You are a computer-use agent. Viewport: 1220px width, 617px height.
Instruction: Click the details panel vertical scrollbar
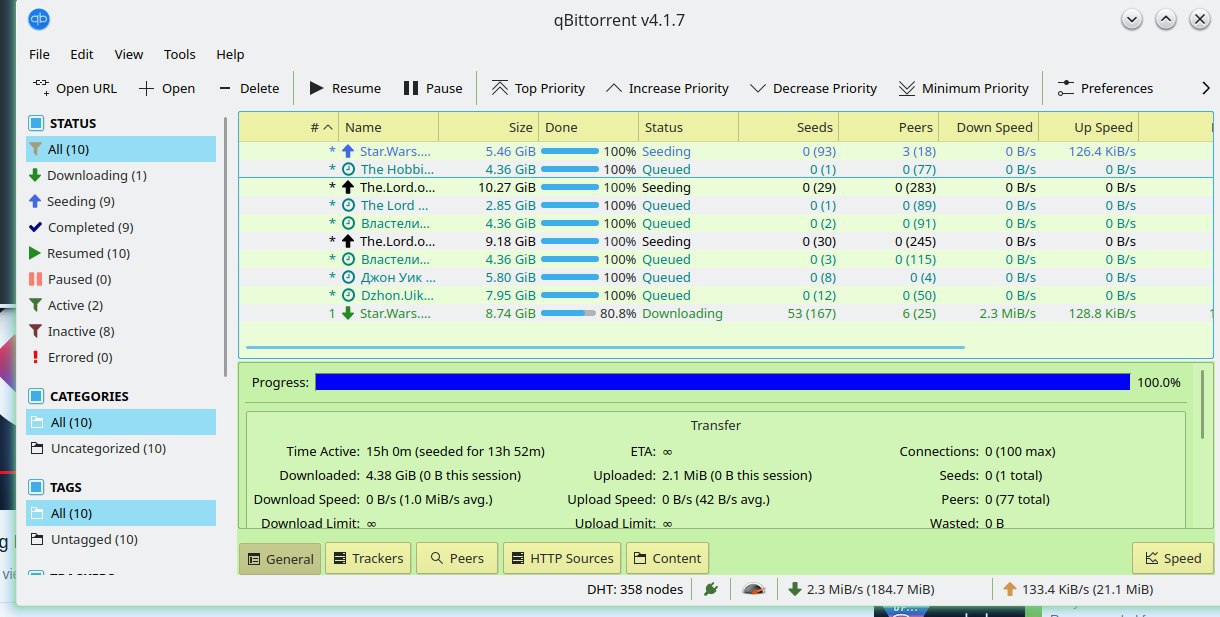point(1203,404)
